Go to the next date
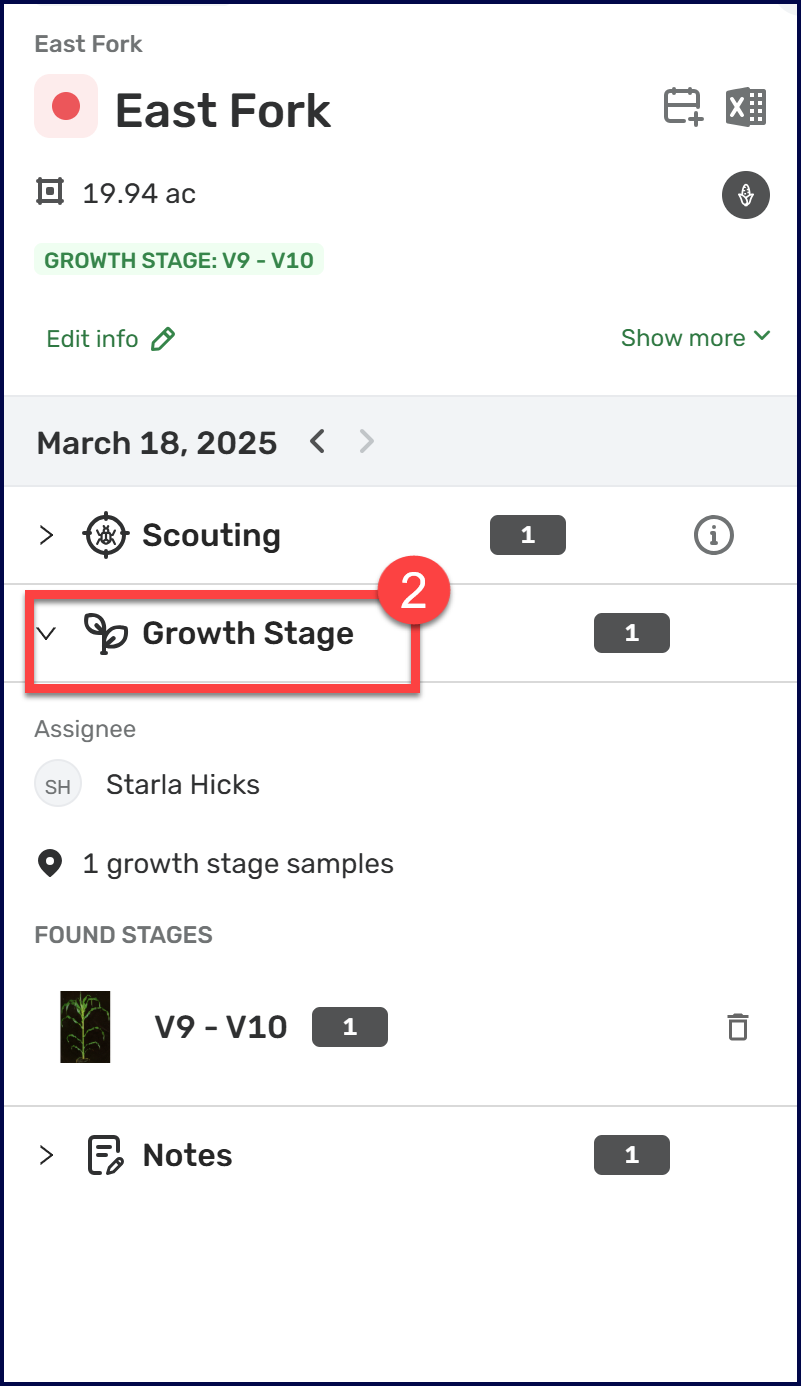The image size is (801, 1386). pos(367,441)
